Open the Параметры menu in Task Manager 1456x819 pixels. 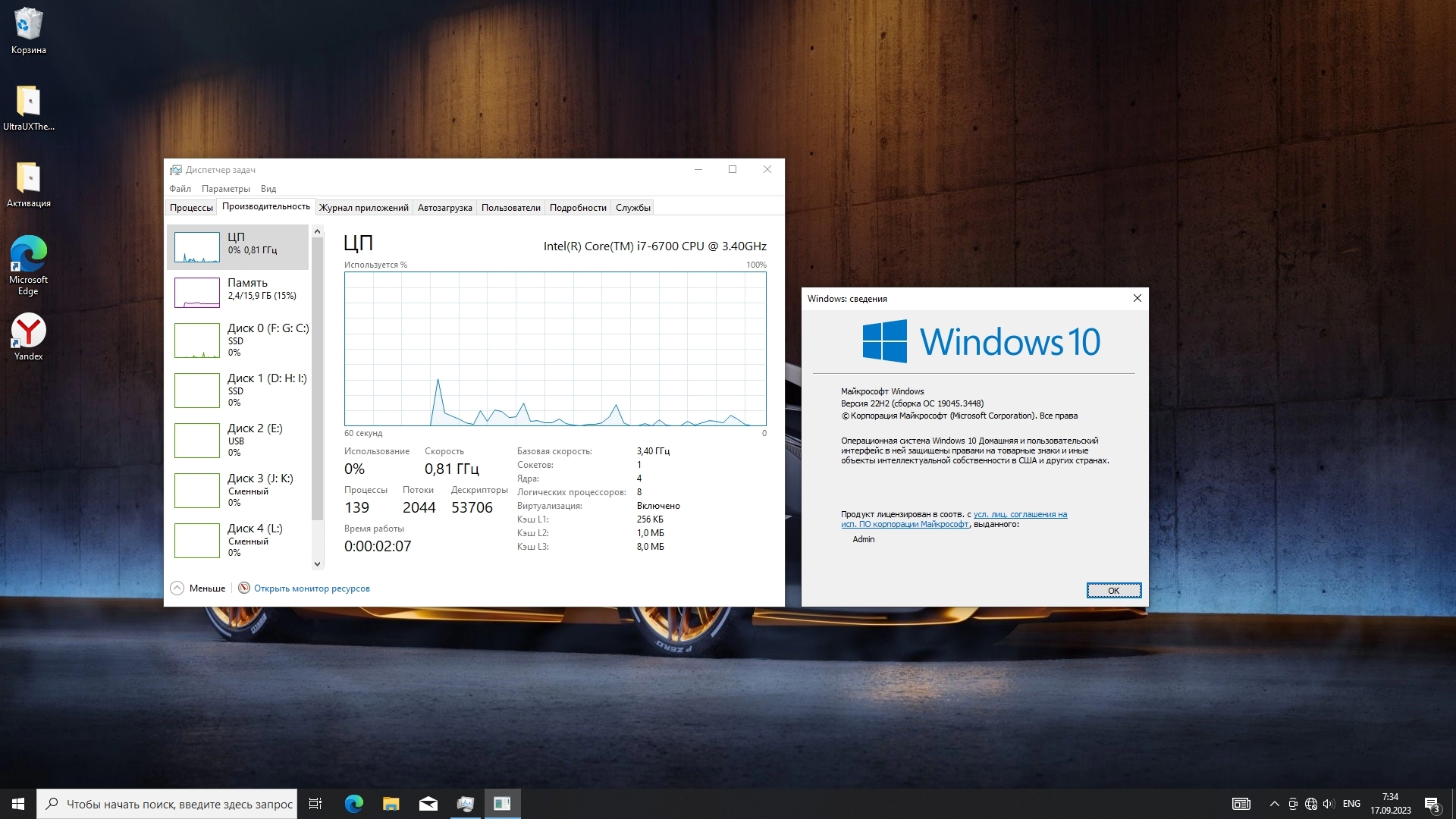coord(225,189)
